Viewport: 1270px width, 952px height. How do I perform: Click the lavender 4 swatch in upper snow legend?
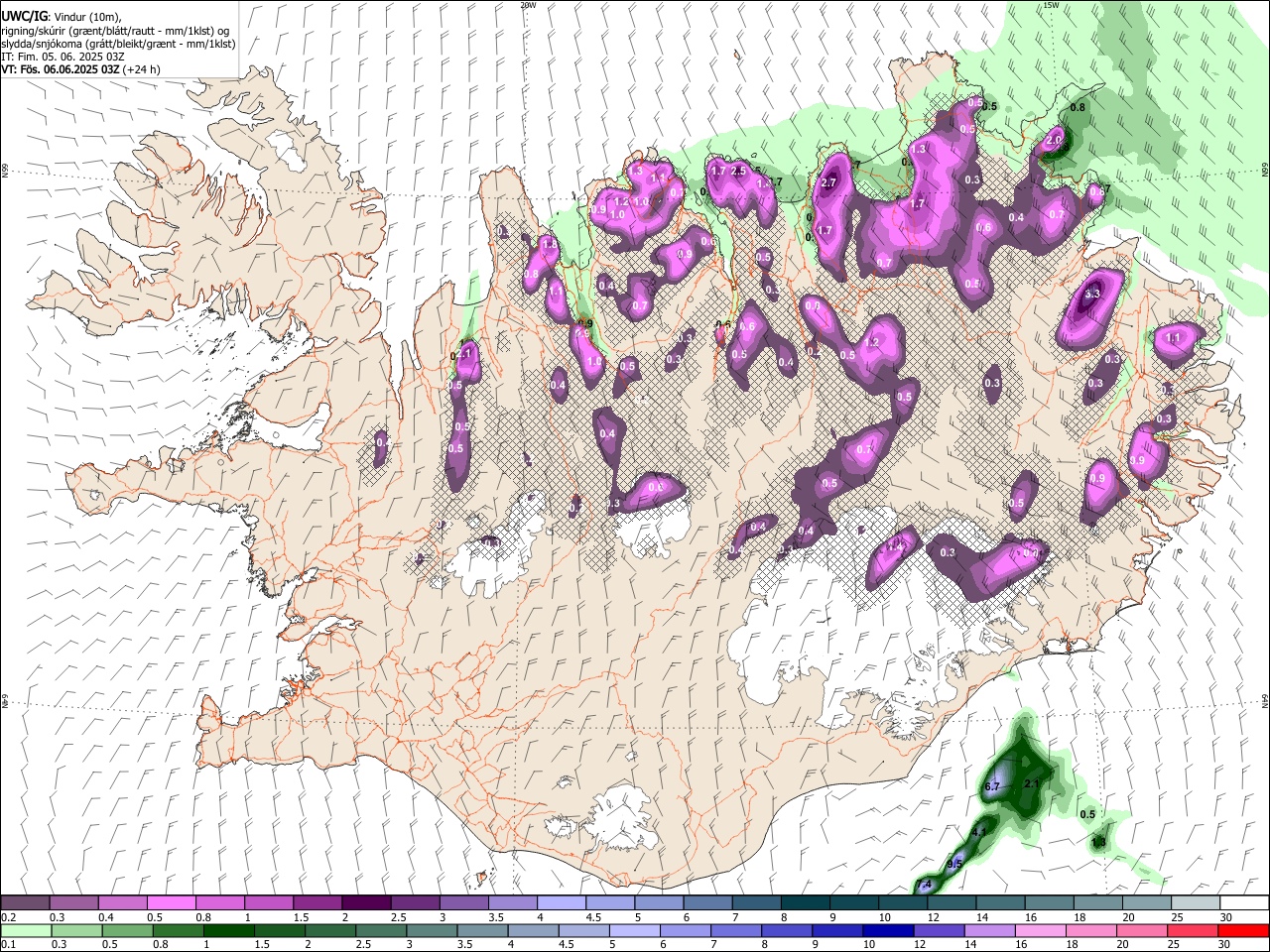[x=560, y=903]
